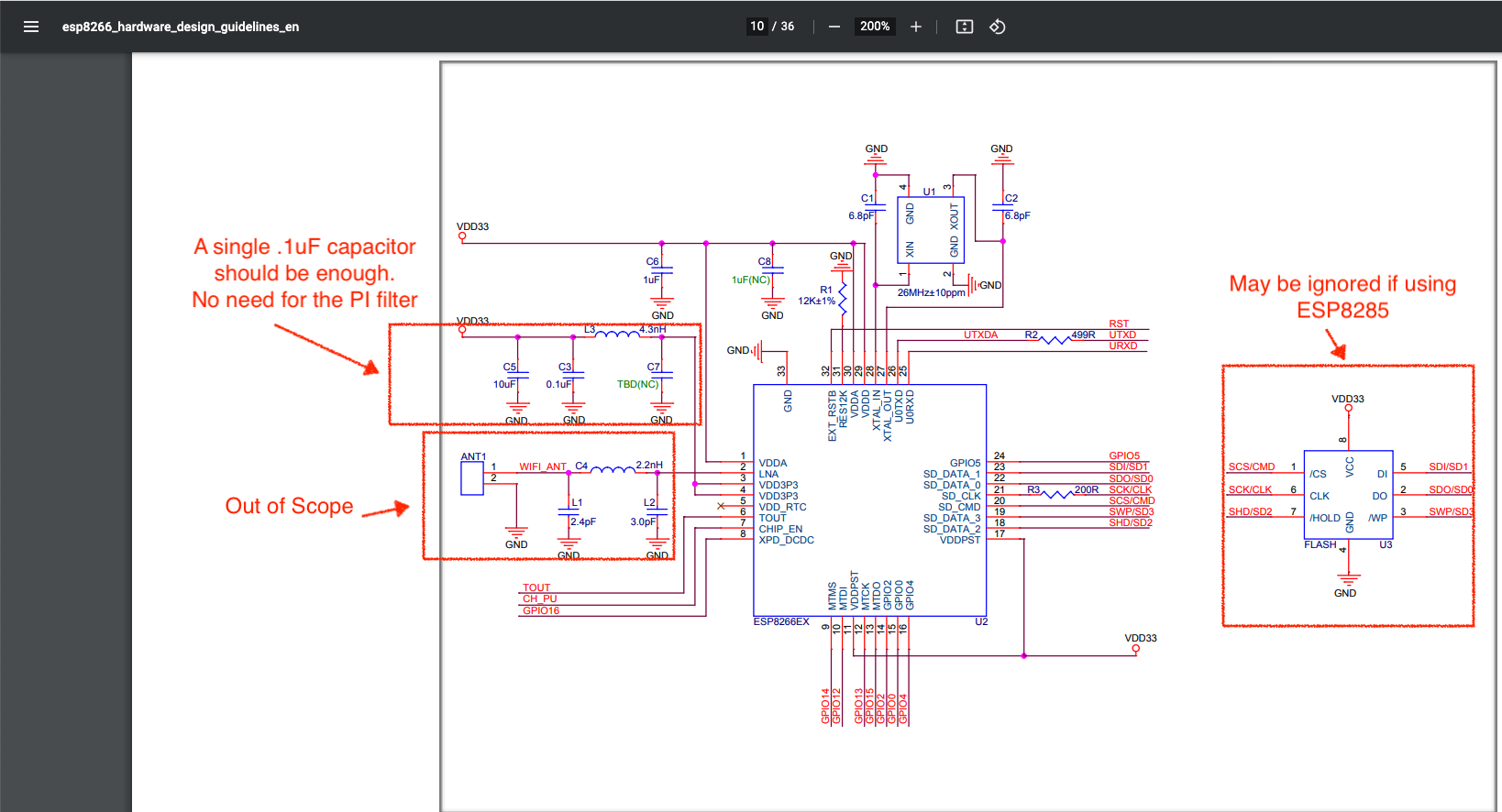Zoom out with the minus button
The image size is (1502, 812).
(834, 27)
